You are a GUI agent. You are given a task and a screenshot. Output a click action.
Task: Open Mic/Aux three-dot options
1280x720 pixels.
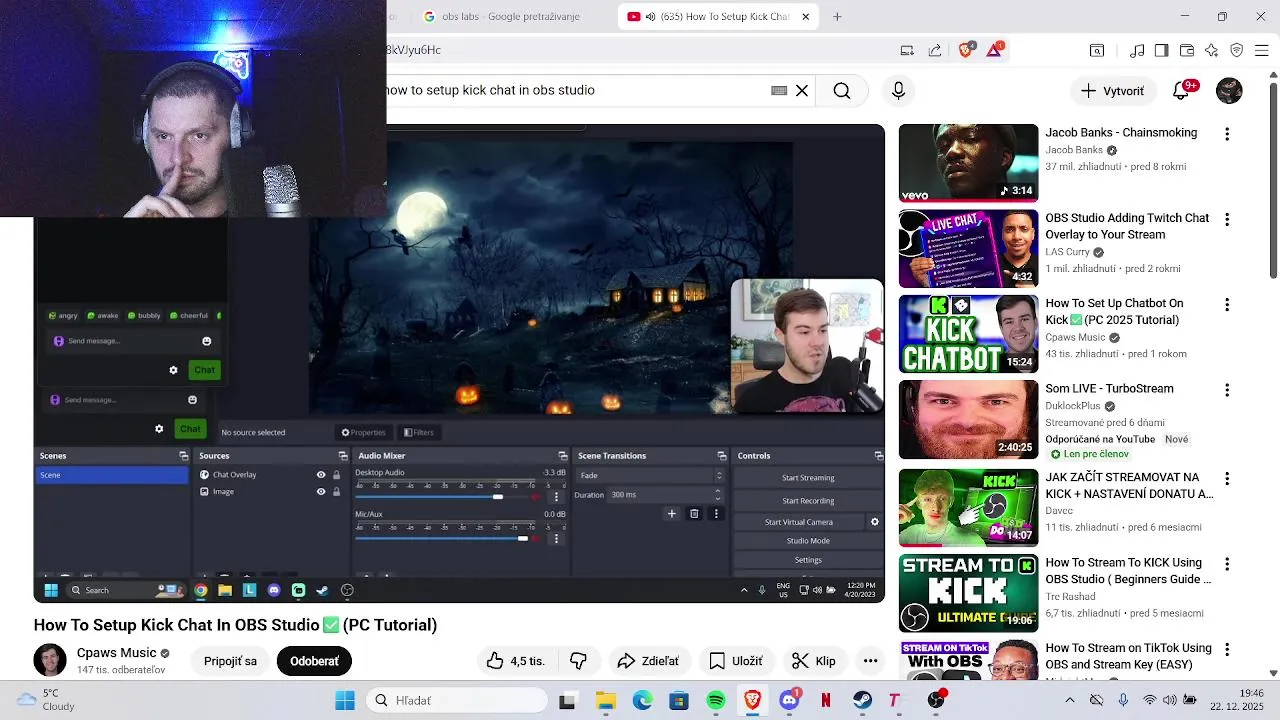(x=556, y=539)
